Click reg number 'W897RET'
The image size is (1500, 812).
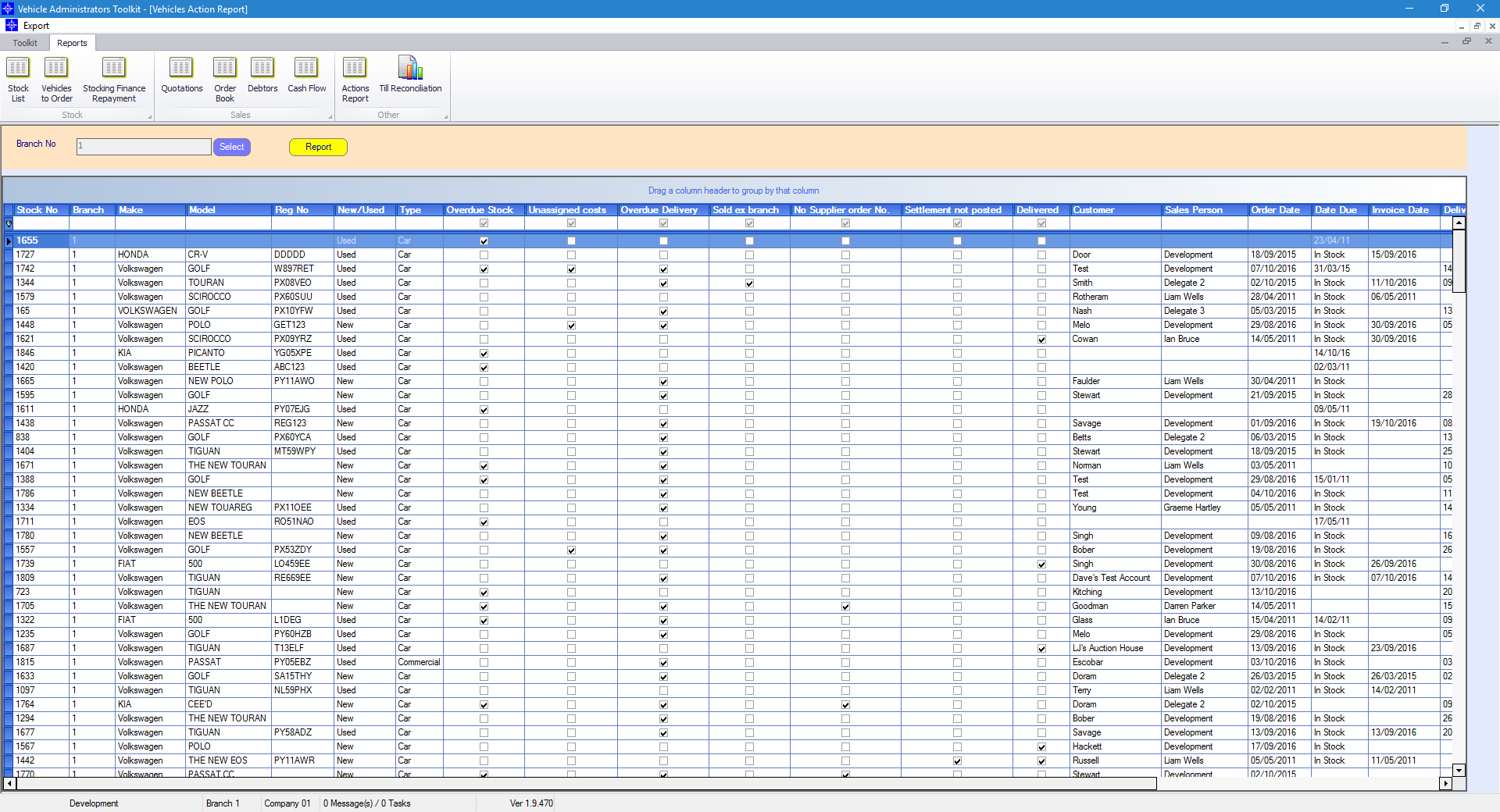tap(302, 269)
